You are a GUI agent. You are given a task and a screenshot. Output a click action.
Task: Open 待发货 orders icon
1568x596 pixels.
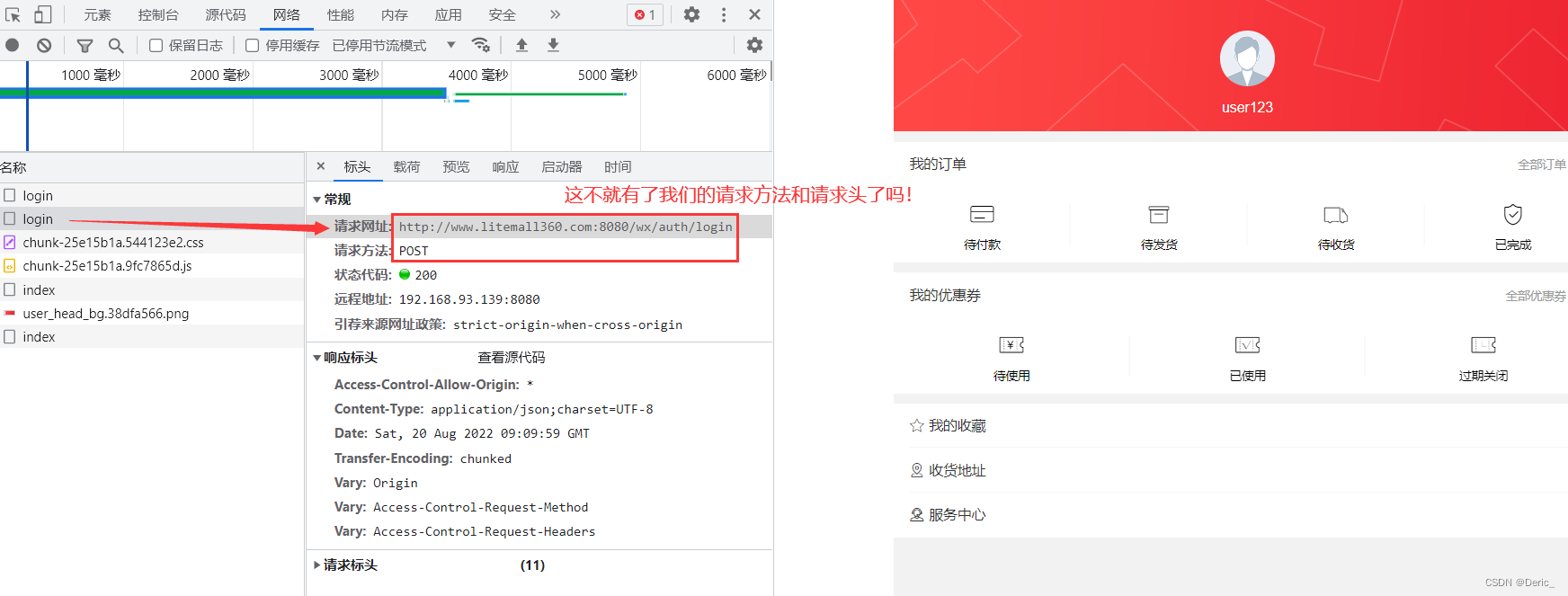click(1159, 215)
